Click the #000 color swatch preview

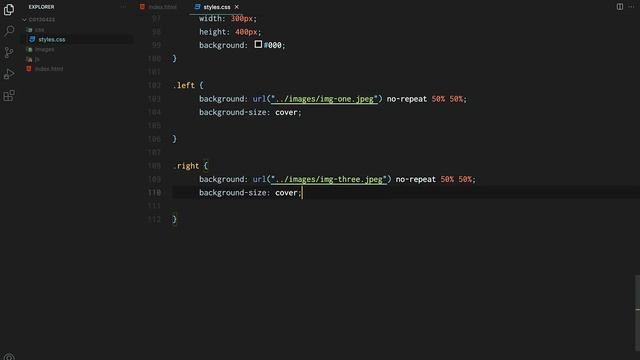coord(258,44)
